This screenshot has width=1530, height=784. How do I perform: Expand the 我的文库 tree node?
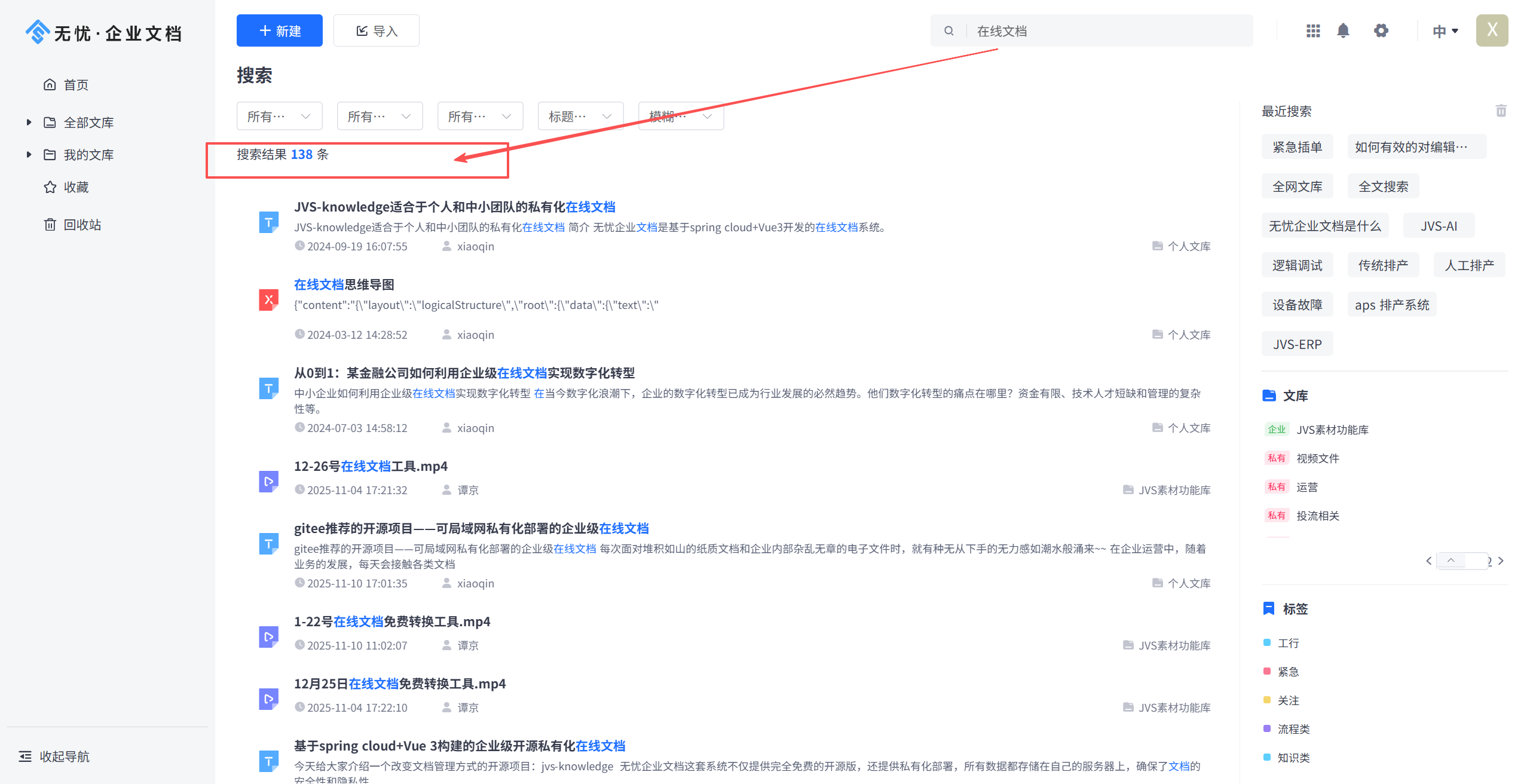point(29,155)
